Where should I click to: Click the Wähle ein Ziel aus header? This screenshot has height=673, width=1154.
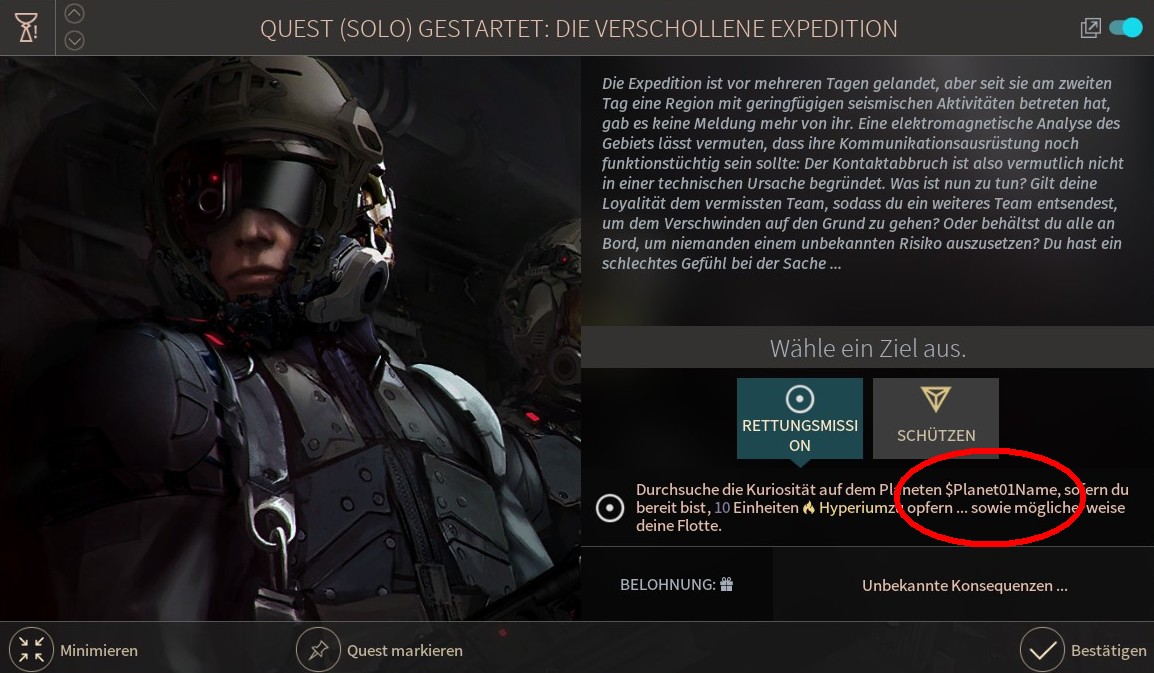tap(868, 348)
